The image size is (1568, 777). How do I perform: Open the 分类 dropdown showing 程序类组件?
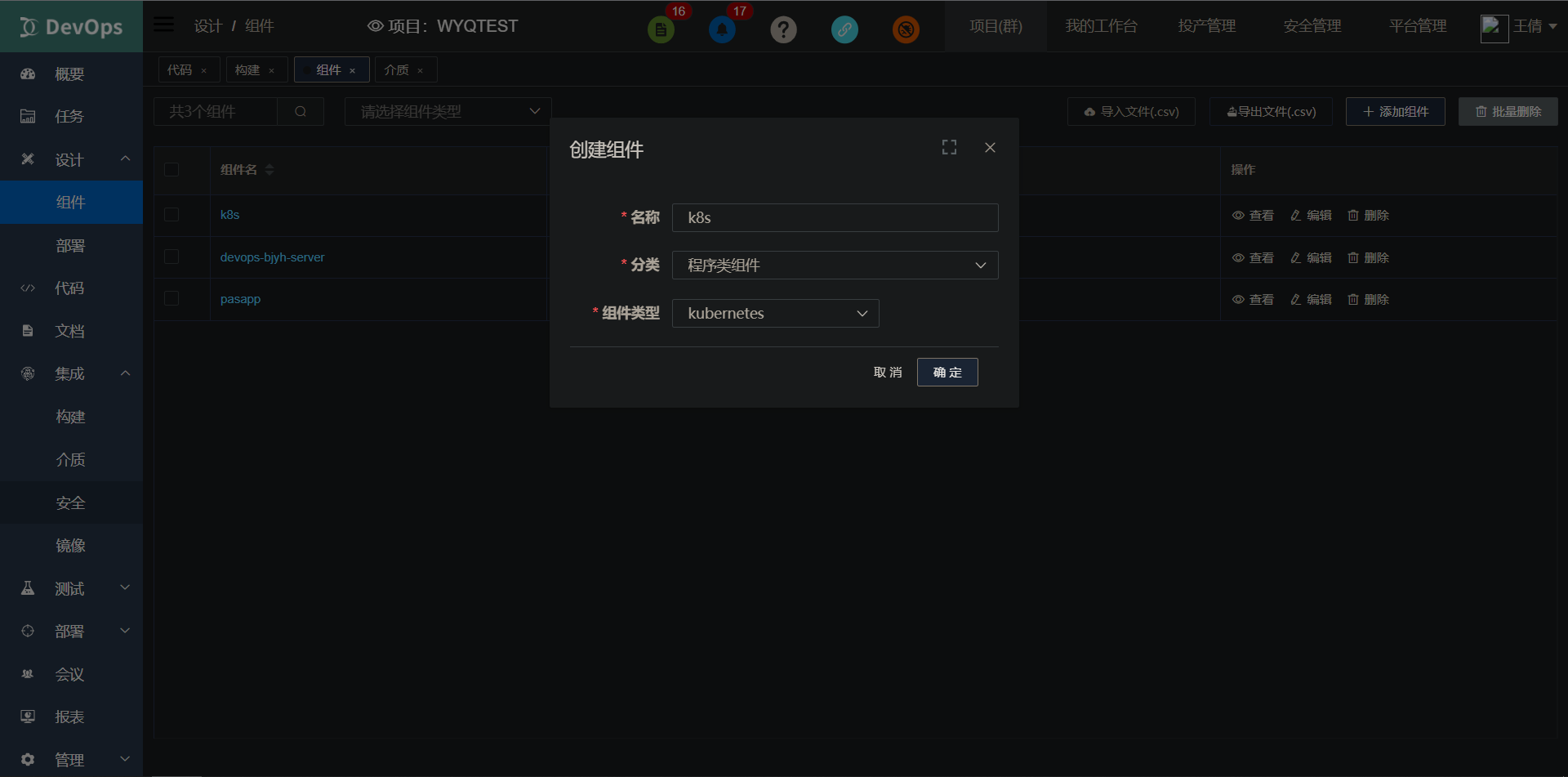835,266
